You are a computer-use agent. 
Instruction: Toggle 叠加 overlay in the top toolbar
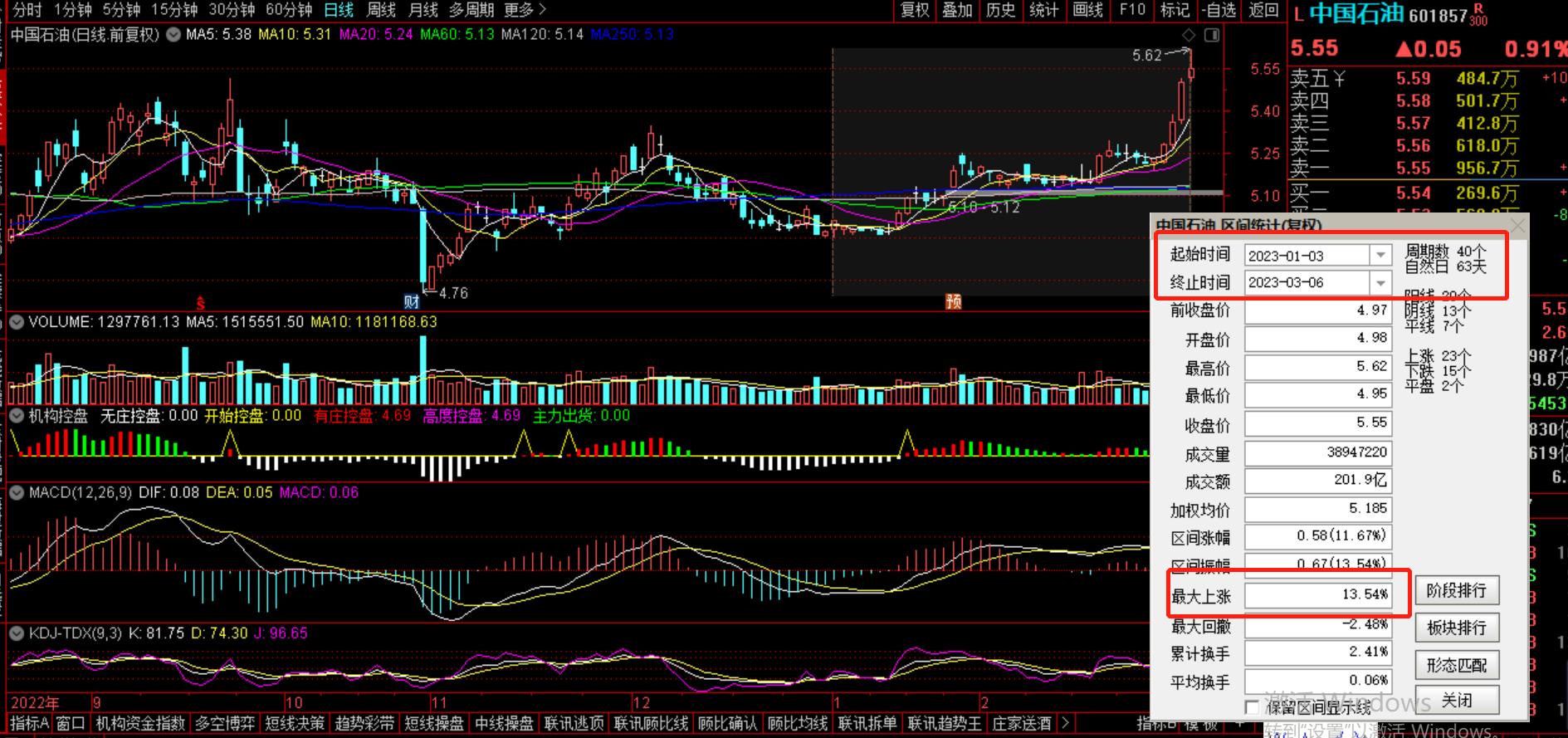pos(957,10)
